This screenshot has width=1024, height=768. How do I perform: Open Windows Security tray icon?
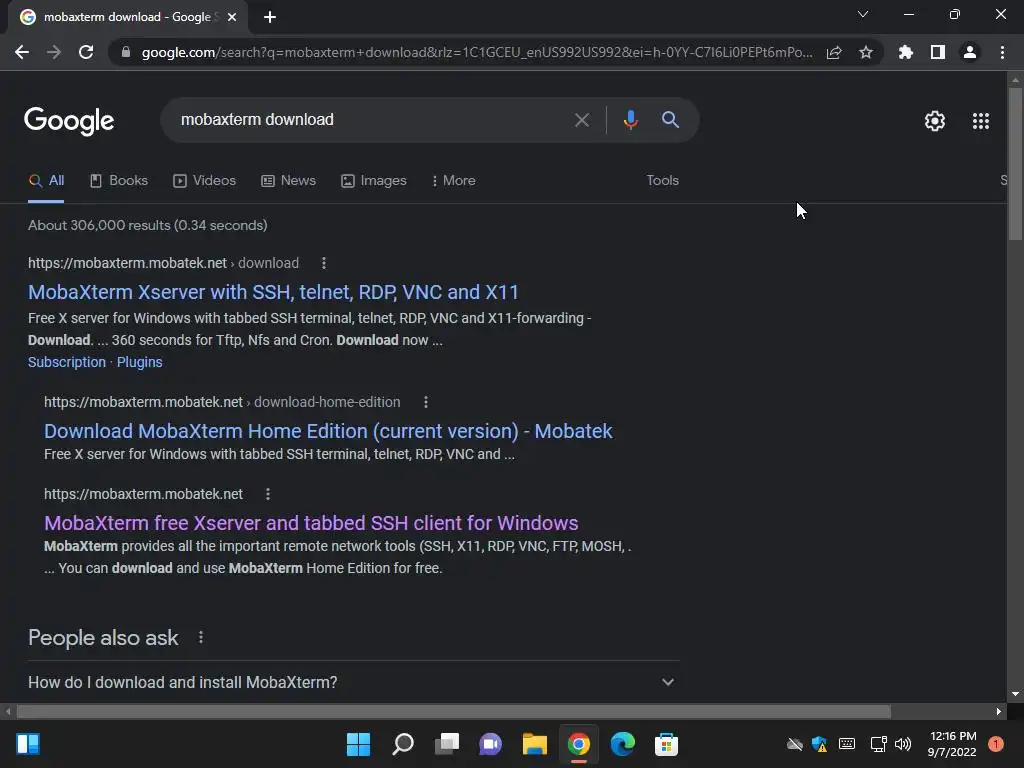point(820,744)
